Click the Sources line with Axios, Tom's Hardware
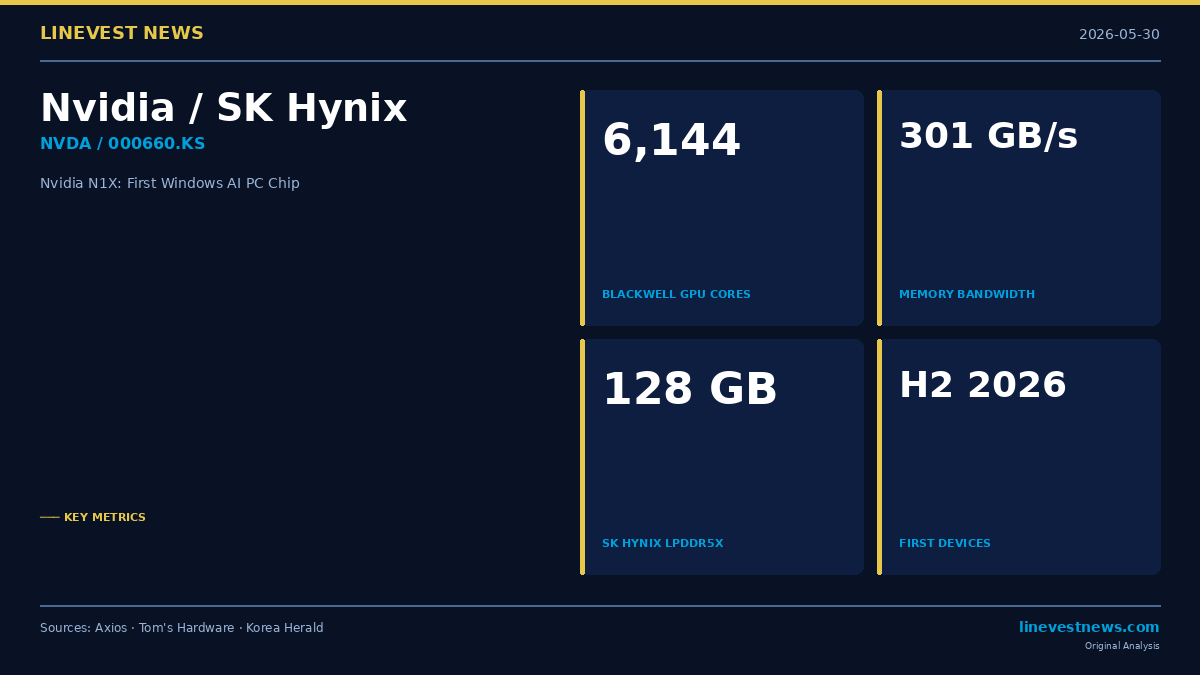1200x675 pixels. tap(182, 628)
